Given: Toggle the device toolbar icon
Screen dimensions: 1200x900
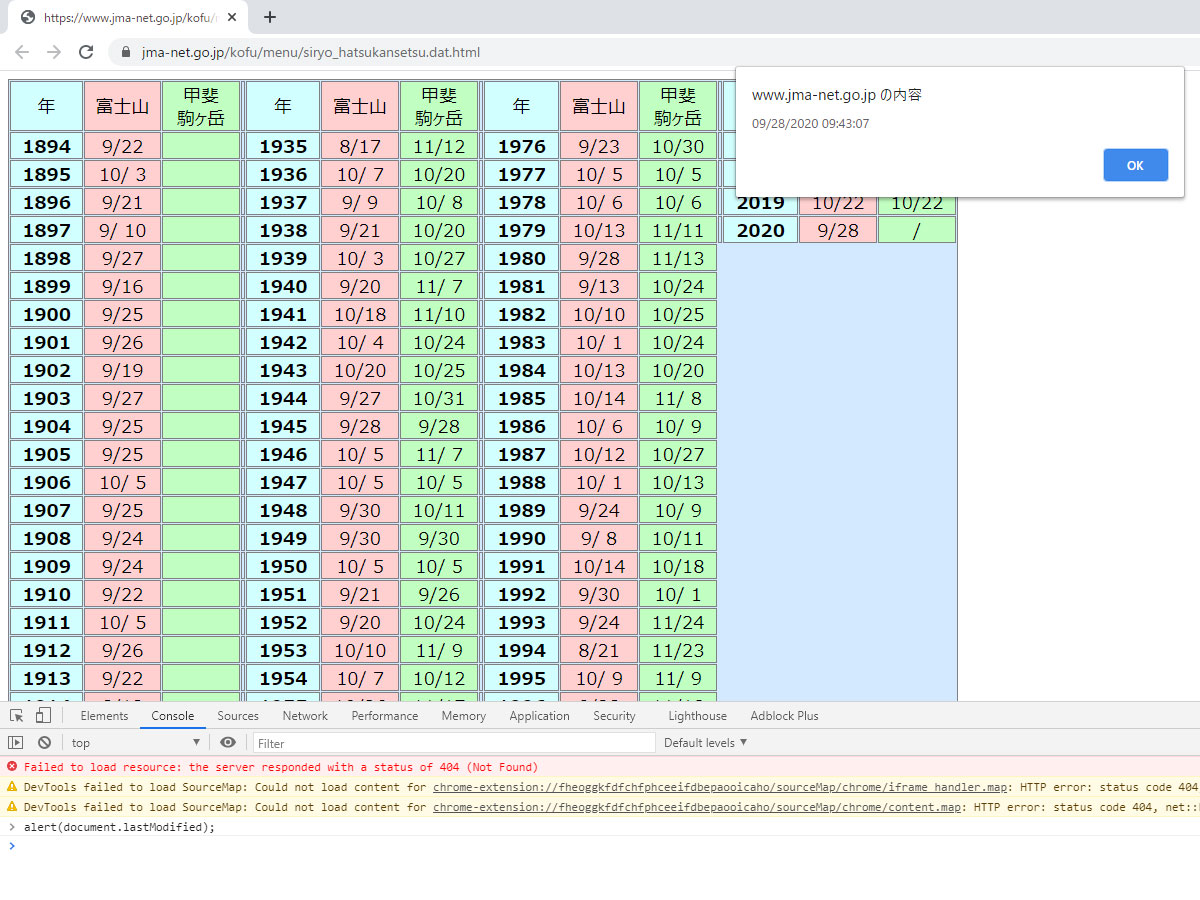Looking at the screenshot, I should pos(43,716).
